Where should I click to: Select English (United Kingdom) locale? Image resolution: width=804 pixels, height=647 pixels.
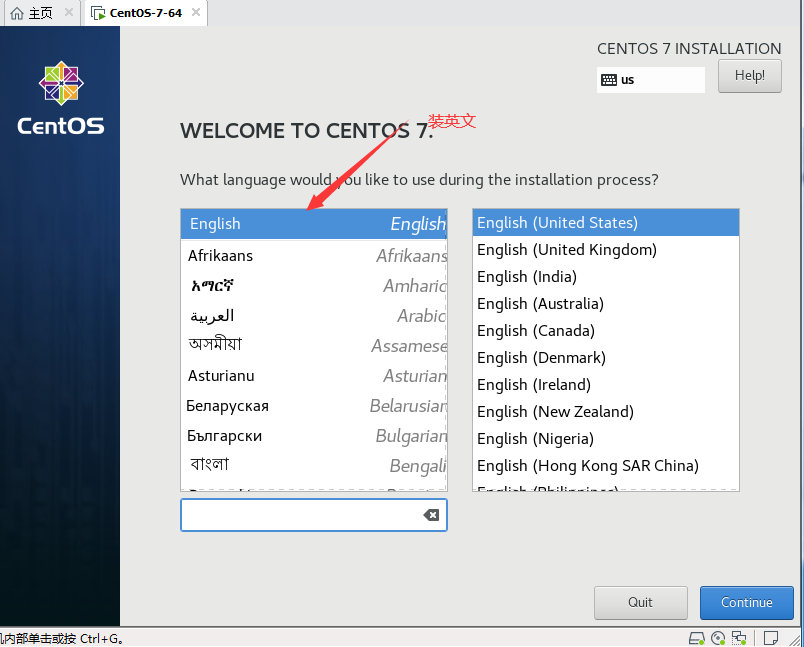coord(606,250)
